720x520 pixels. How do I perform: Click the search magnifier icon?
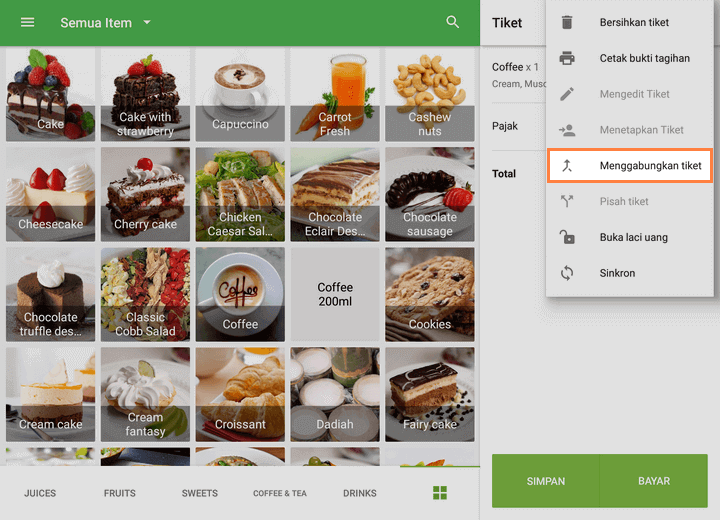click(453, 22)
